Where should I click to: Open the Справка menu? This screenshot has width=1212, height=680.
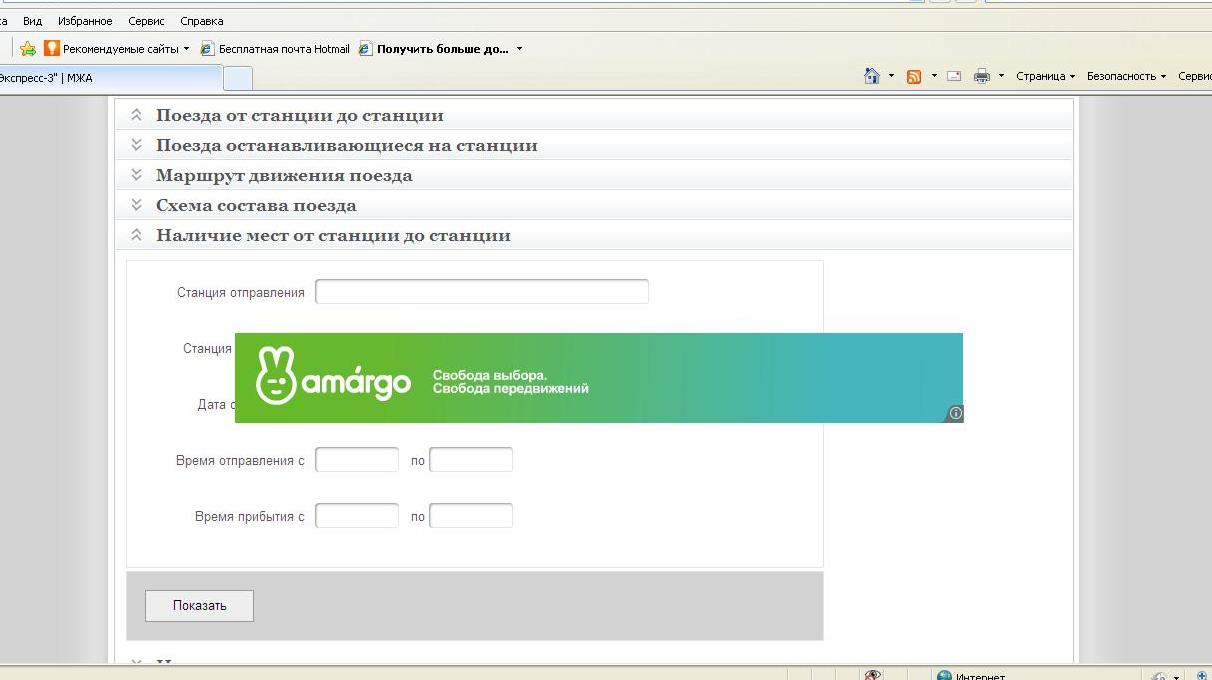pyautogui.click(x=202, y=21)
